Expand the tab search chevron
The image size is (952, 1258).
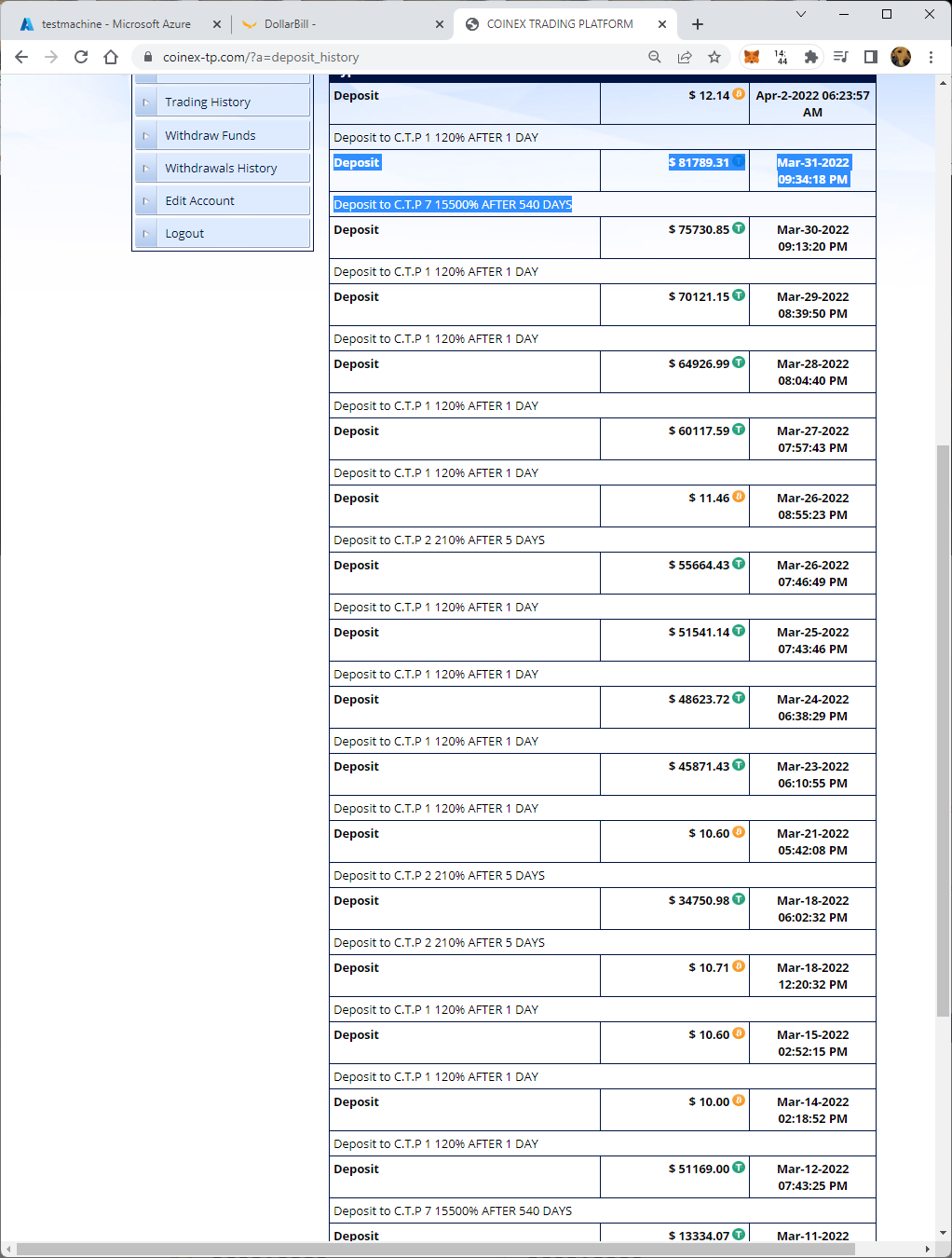(801, 14)
